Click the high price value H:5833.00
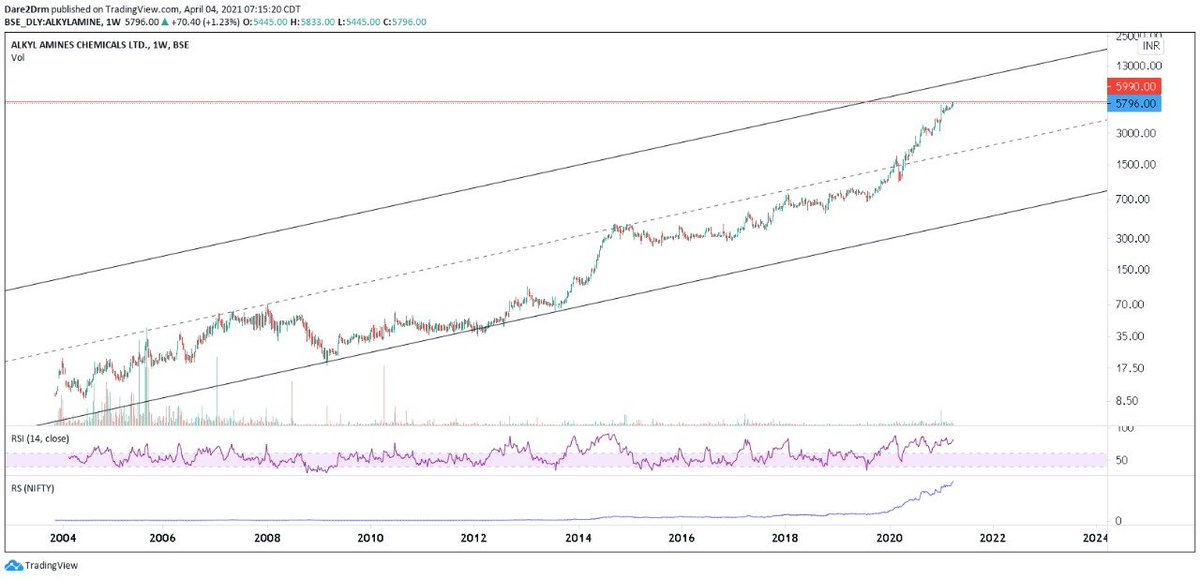 (312, 21)
